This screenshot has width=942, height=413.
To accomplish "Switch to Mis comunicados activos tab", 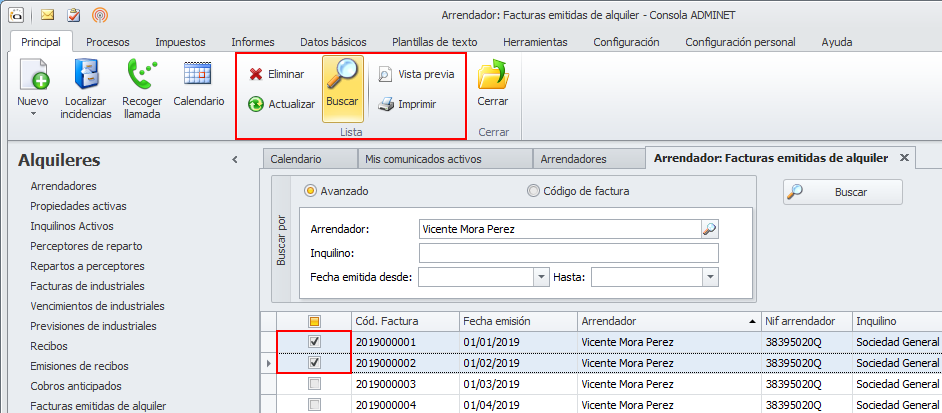I will pos(445,159).
